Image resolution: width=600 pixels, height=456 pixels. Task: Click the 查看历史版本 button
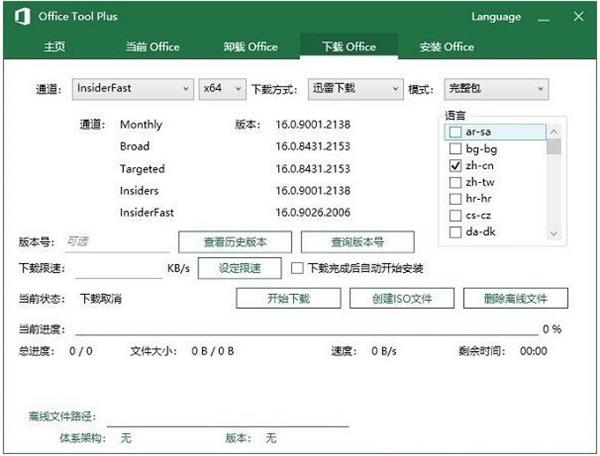click(235, 242)
